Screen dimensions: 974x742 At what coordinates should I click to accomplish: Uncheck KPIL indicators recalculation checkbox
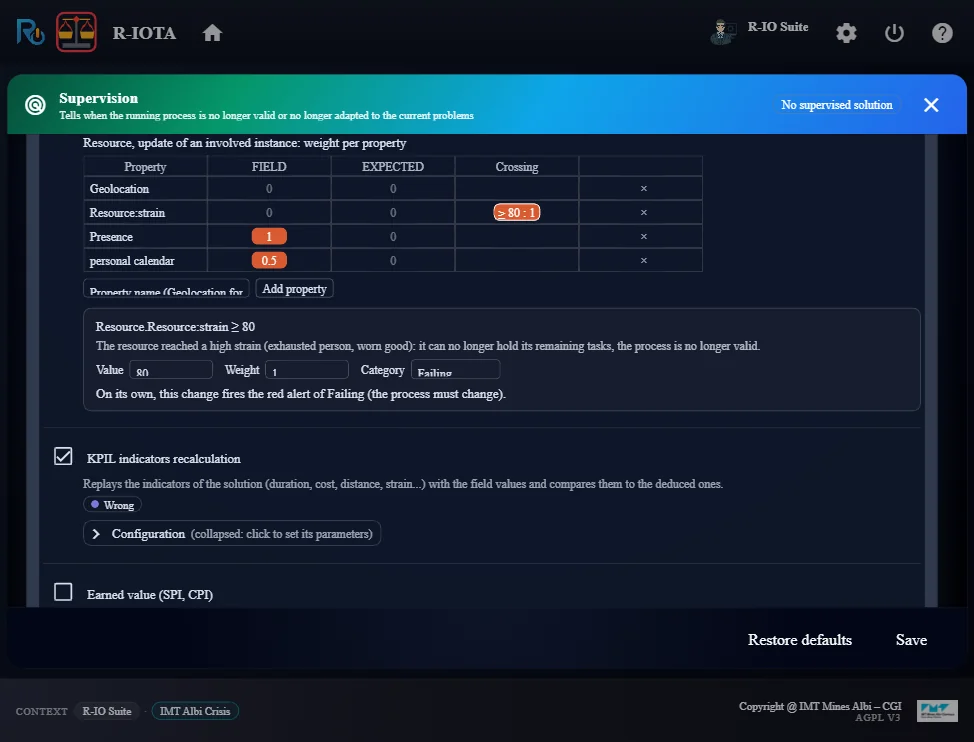point(63,456)
